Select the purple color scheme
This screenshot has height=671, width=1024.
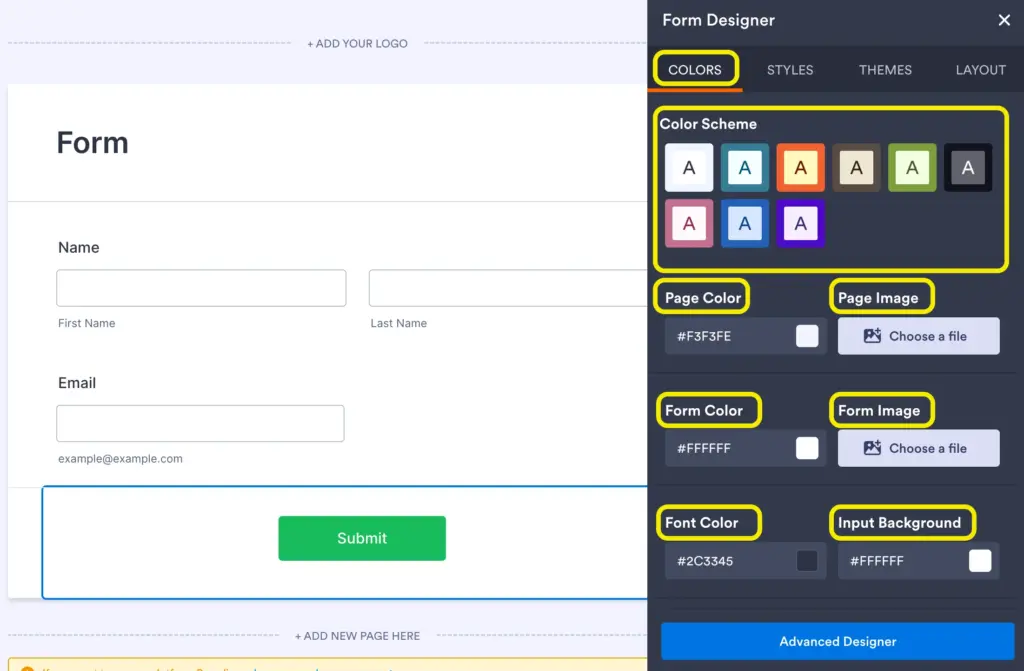[800, 223]
